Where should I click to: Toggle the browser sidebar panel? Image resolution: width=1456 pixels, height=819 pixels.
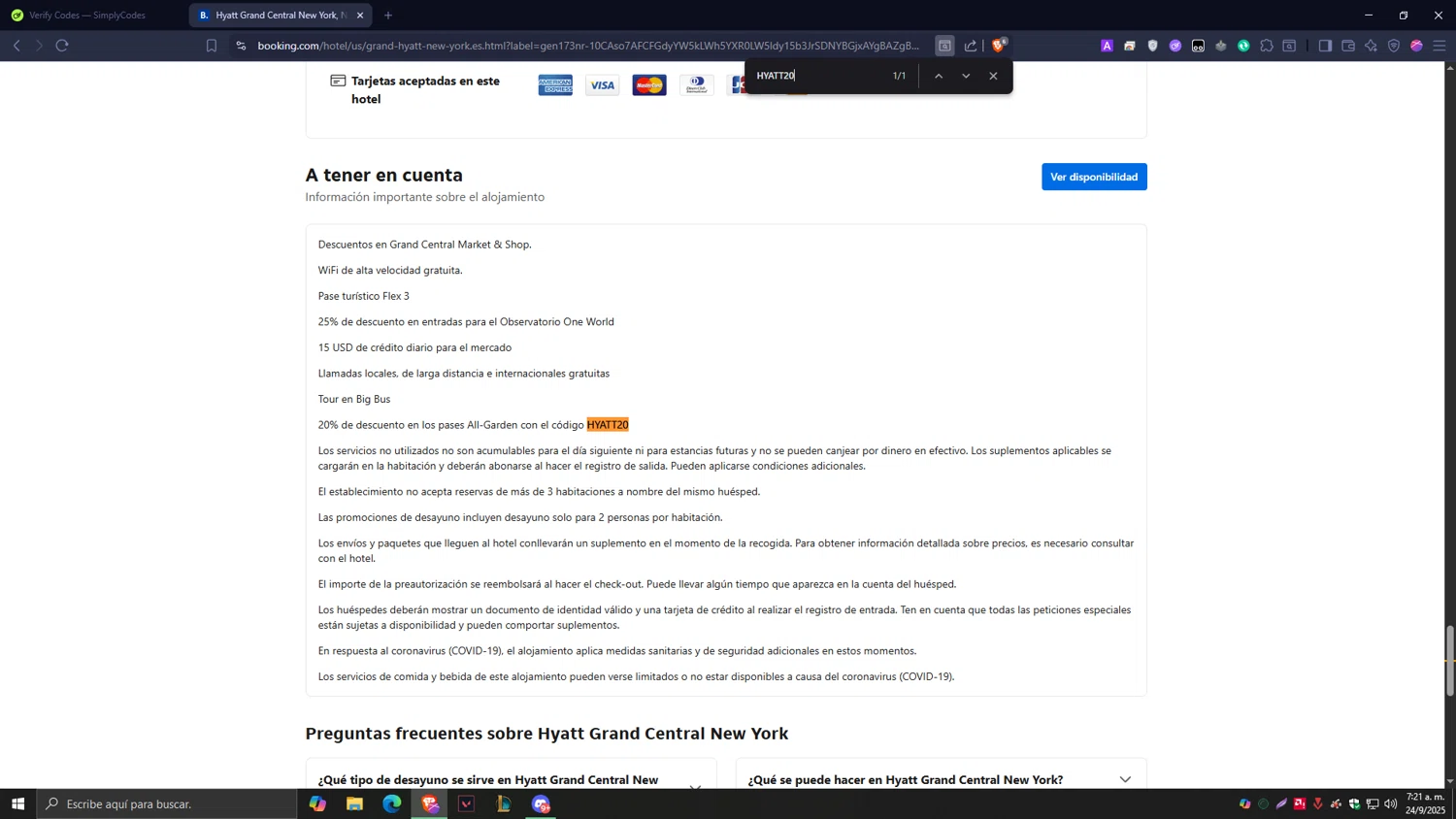tap(1325, 46)
